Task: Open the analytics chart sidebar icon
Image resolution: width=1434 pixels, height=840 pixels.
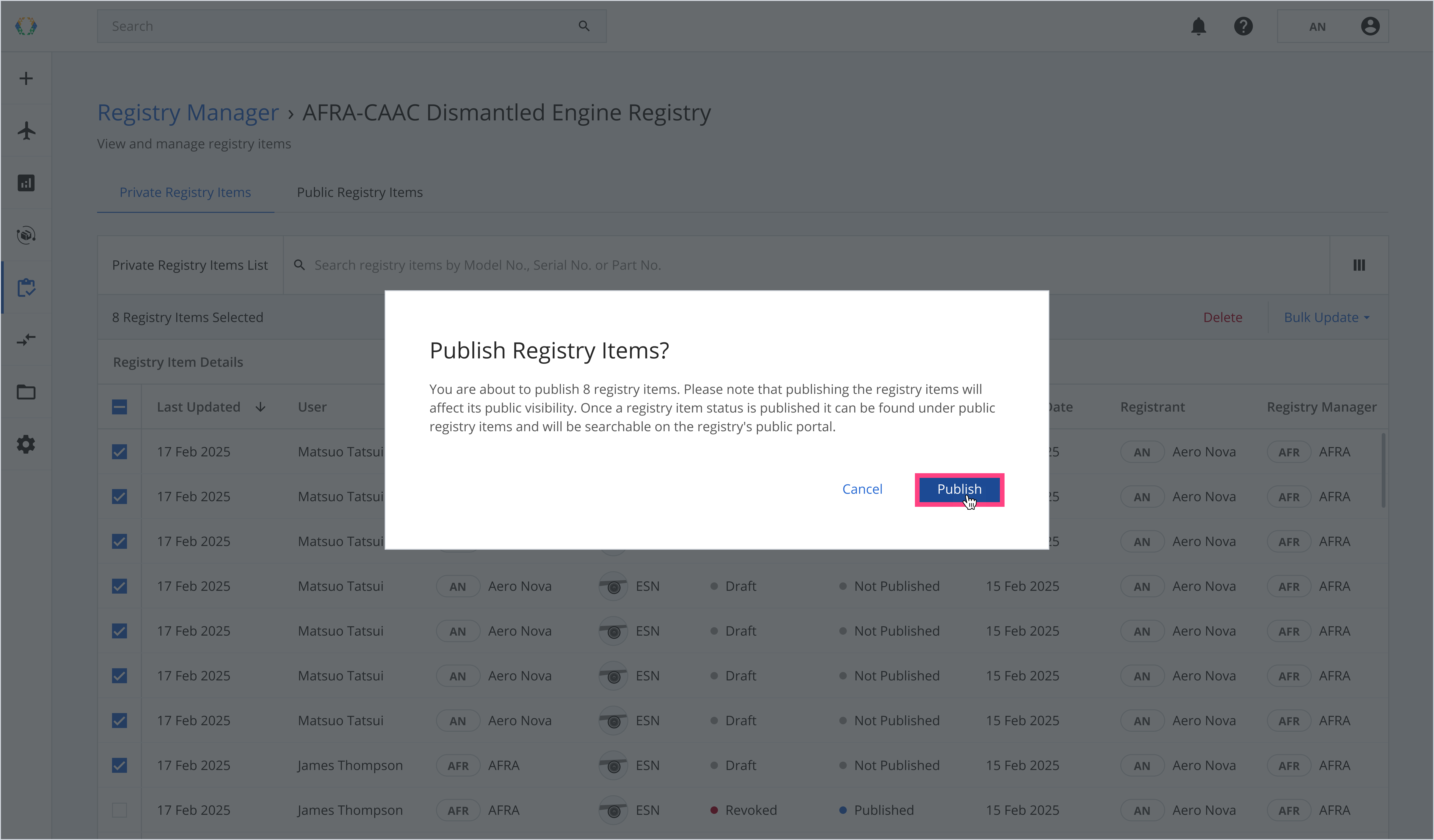Action: click(x=26, y=183)
